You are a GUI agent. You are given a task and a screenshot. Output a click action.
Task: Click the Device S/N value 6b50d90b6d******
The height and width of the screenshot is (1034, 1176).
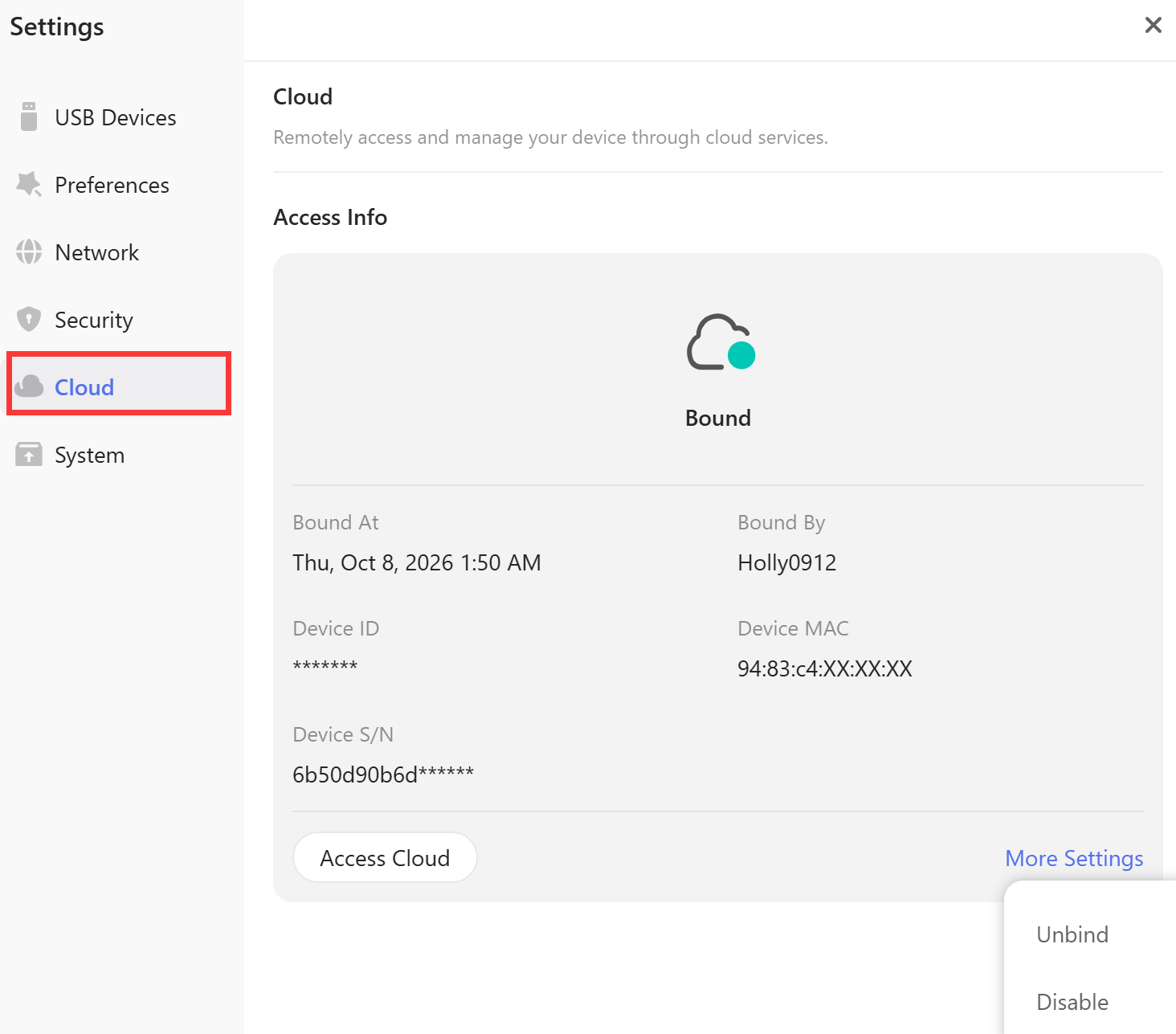click(x=383, y=774)
